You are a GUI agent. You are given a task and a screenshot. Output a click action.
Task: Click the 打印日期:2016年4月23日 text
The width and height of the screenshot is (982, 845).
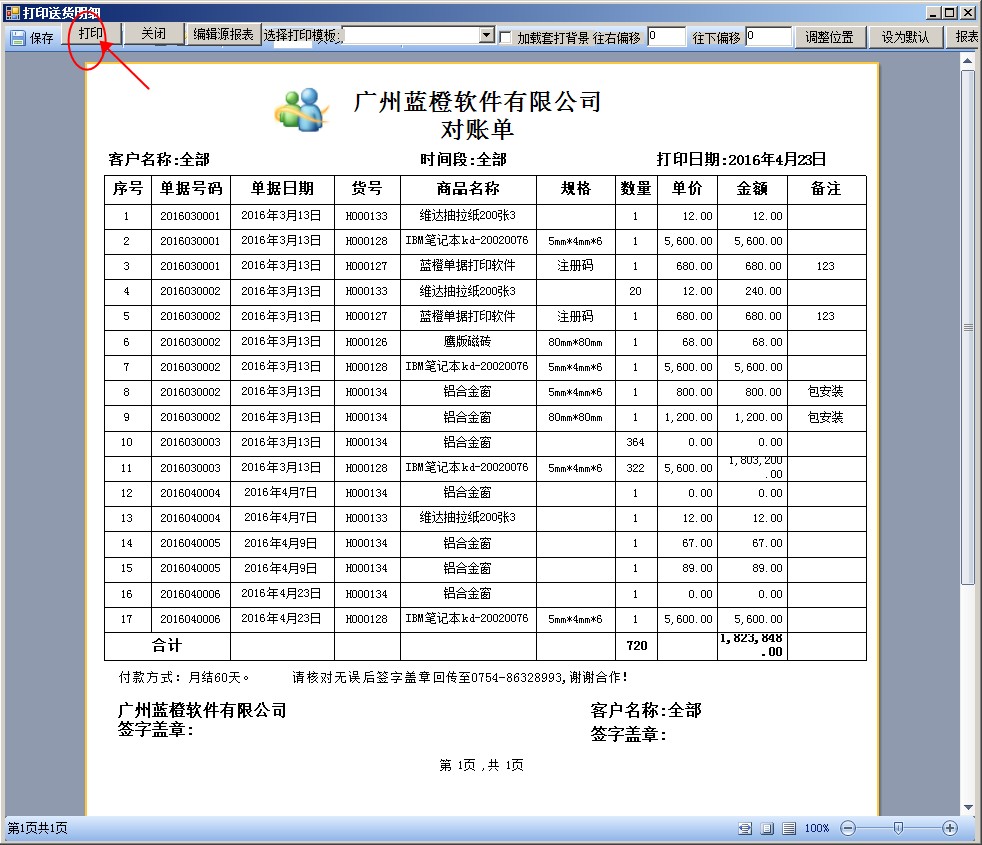(742, 160)
